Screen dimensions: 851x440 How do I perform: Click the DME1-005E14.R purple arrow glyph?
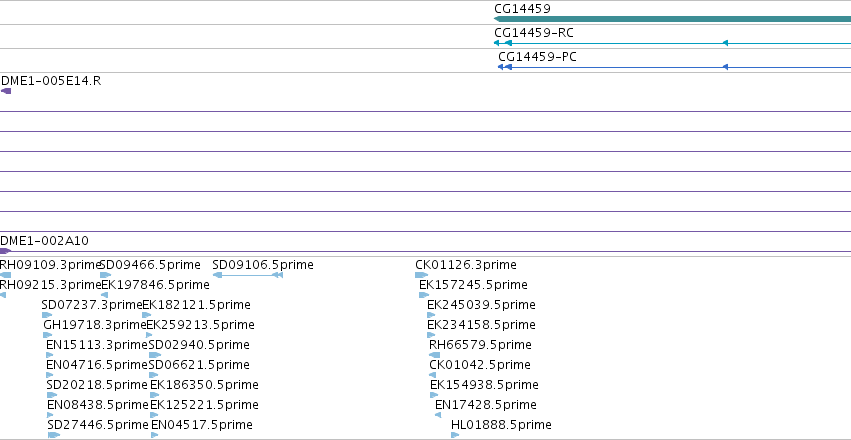coord(6,91)
